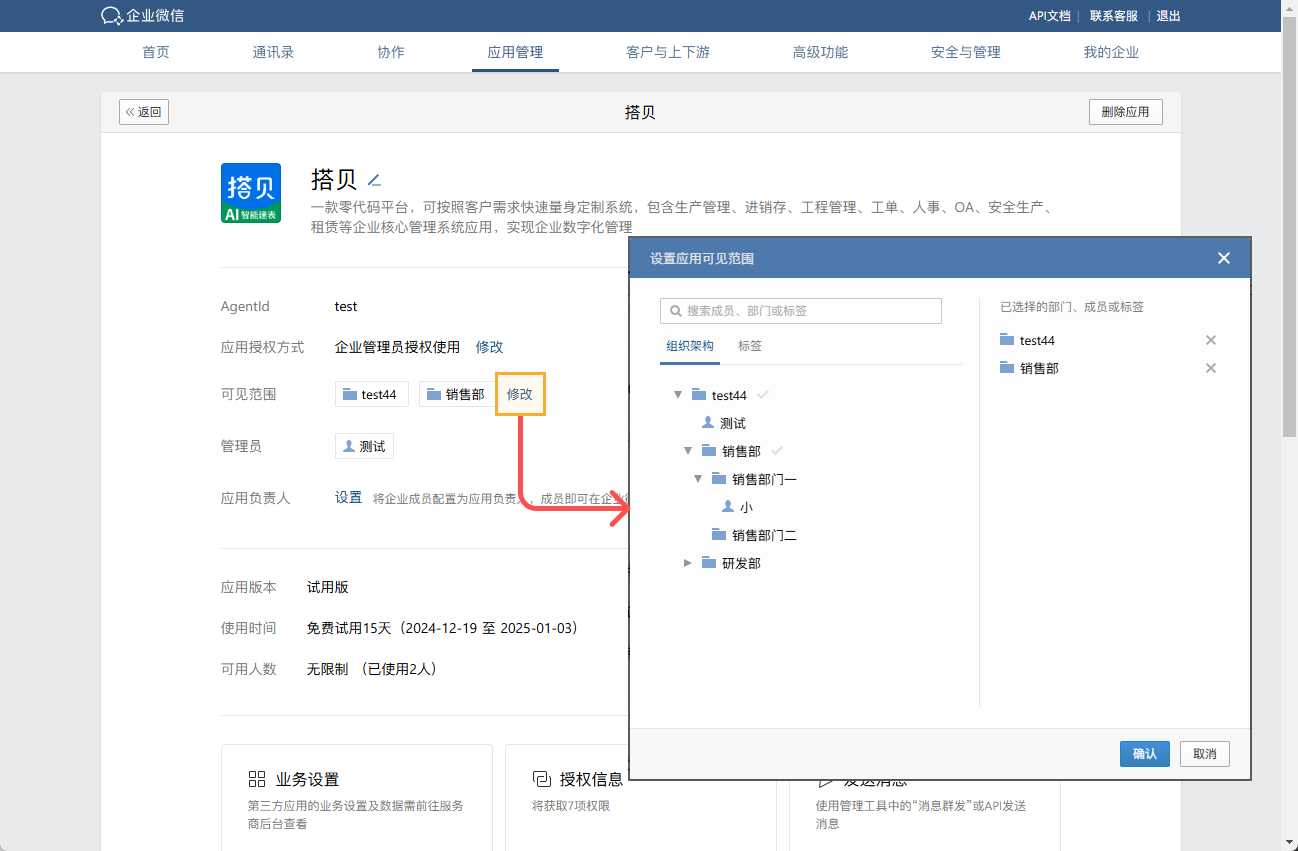Click the magnifier icon in search box

pos(675,311)
